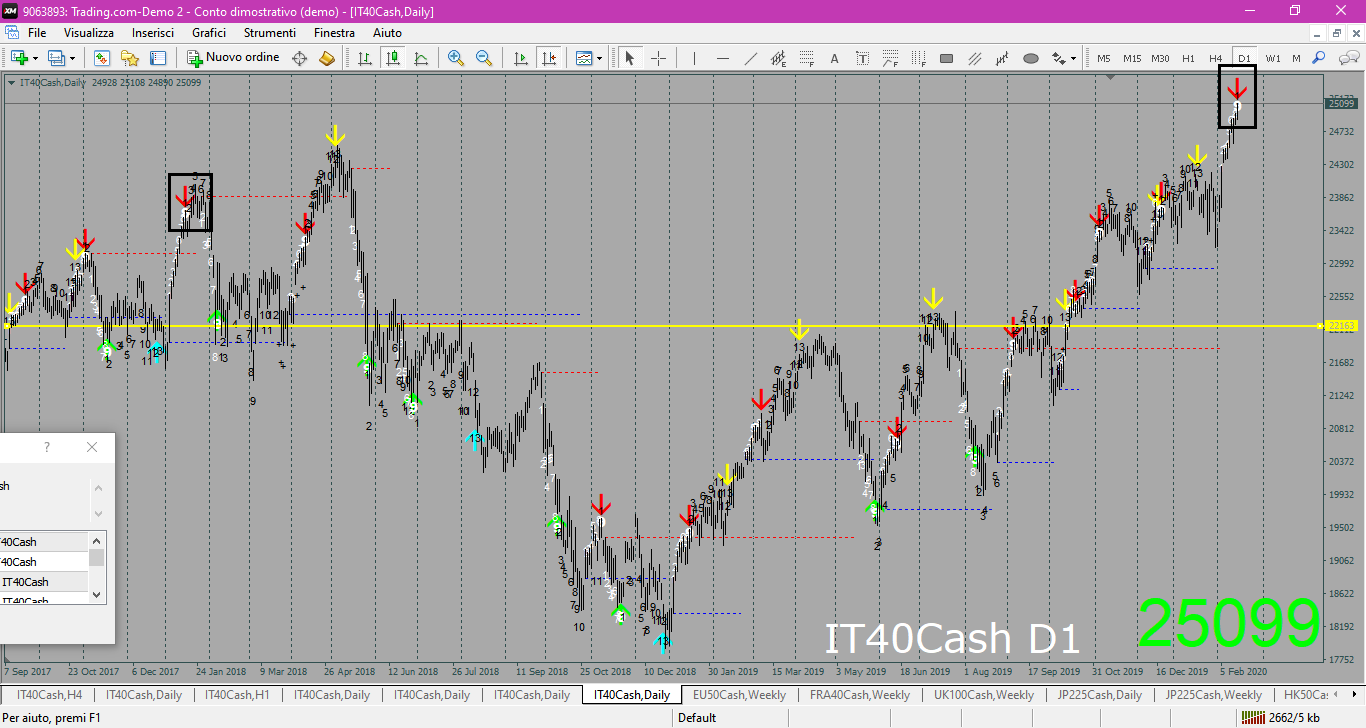This screenshot has width=1366, height=728.
Task: Open the search magnifier icon
Action: click(x=1319, y=58)
